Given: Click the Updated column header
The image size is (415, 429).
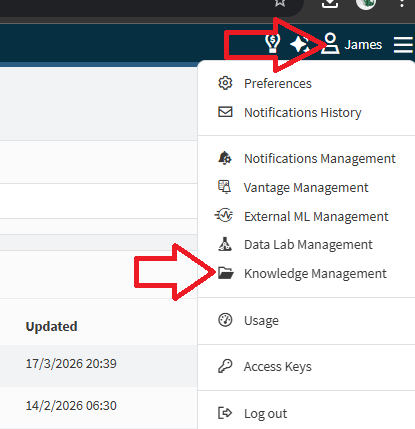Looking at the screenshot, I should [x=51, y=326].
